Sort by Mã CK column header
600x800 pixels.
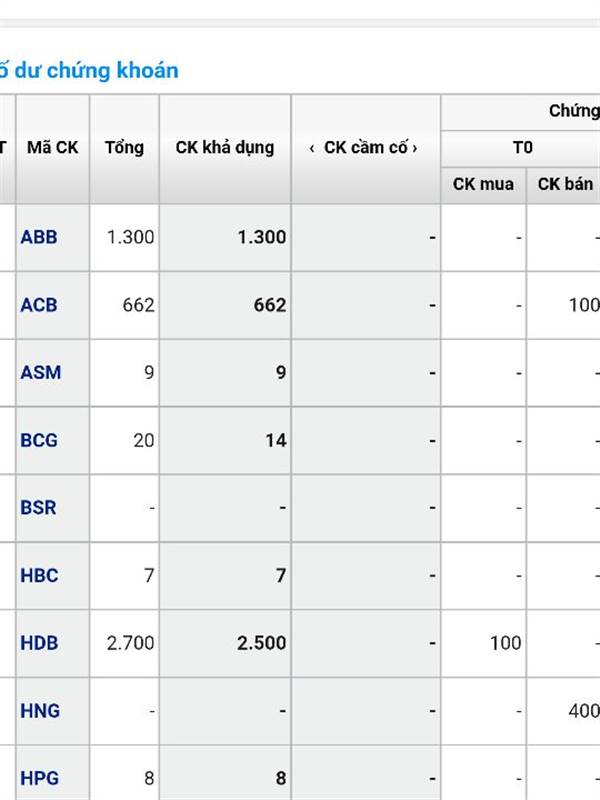pos(53,148)
